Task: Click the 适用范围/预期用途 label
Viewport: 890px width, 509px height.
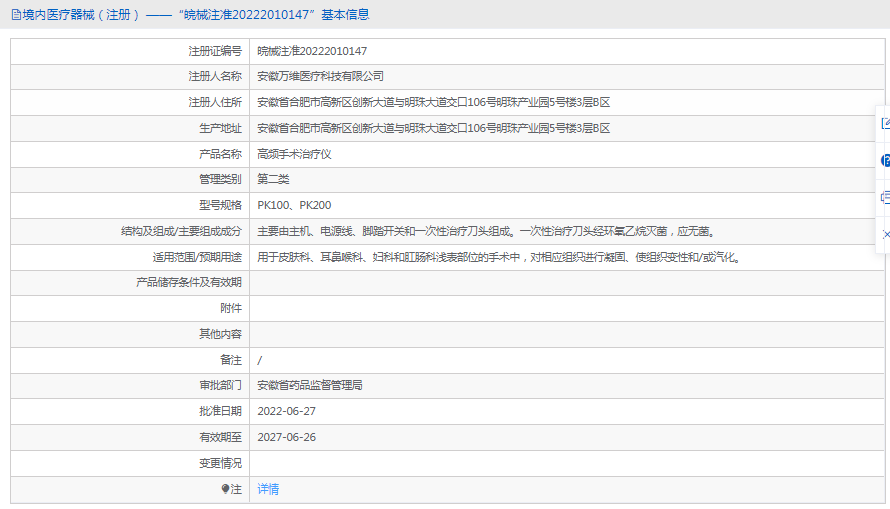Action: (x=197, y=258)
